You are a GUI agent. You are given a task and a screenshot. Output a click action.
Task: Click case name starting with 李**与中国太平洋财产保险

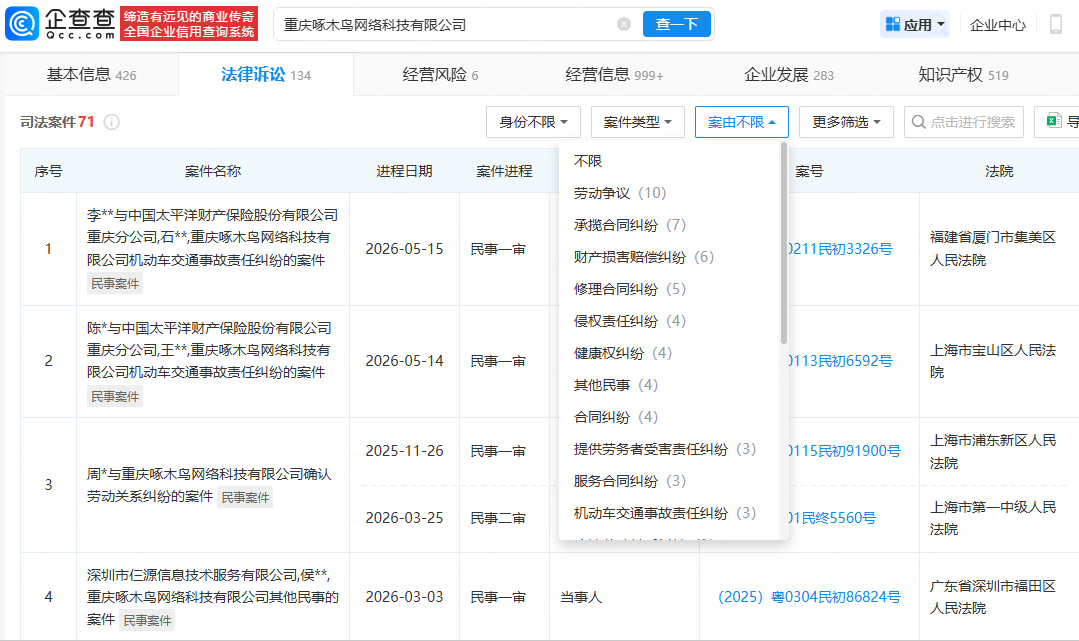[213, 238]
